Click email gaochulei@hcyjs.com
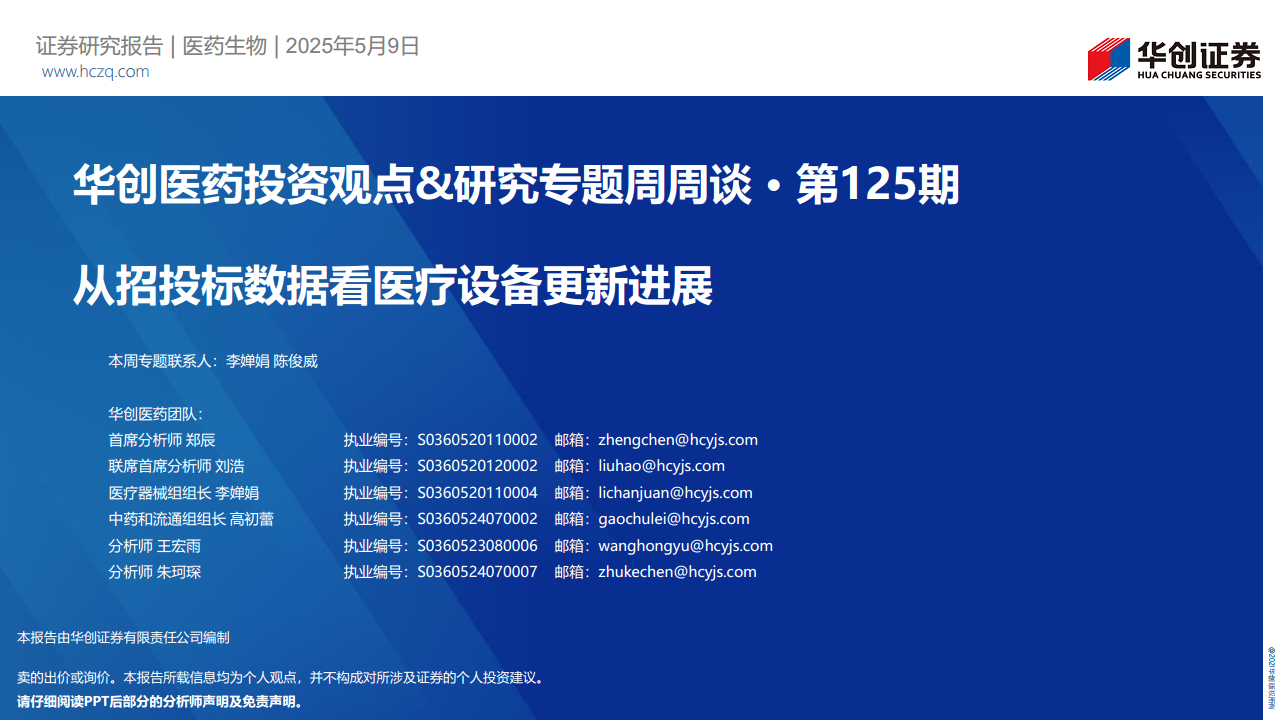The image size is (1280, 720). point(673,519)
